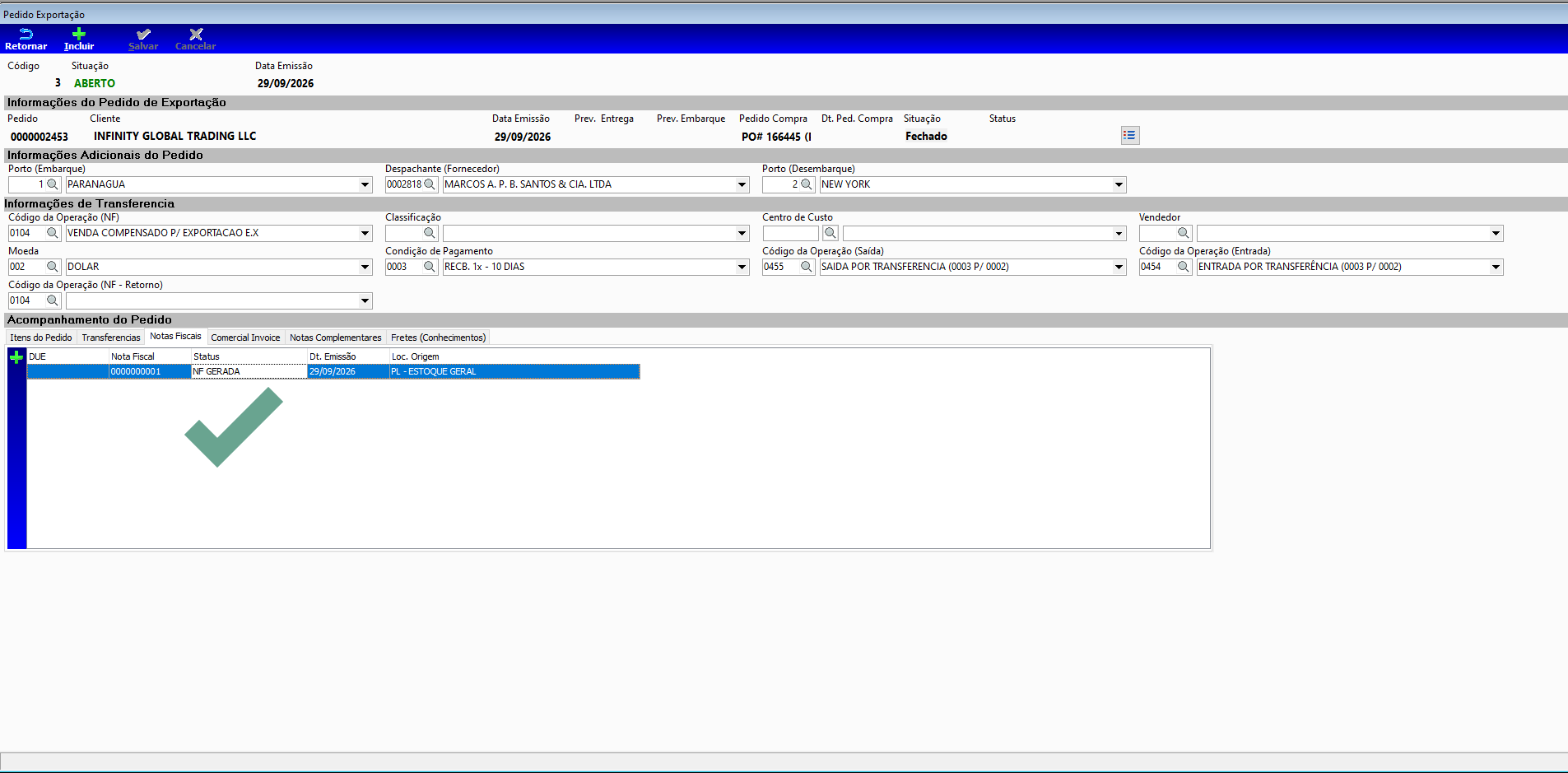Image resolution: width=1568 pixels, height=773 pixels.
Task: Click Centro de Custo search magnifier
Action: 831,233
